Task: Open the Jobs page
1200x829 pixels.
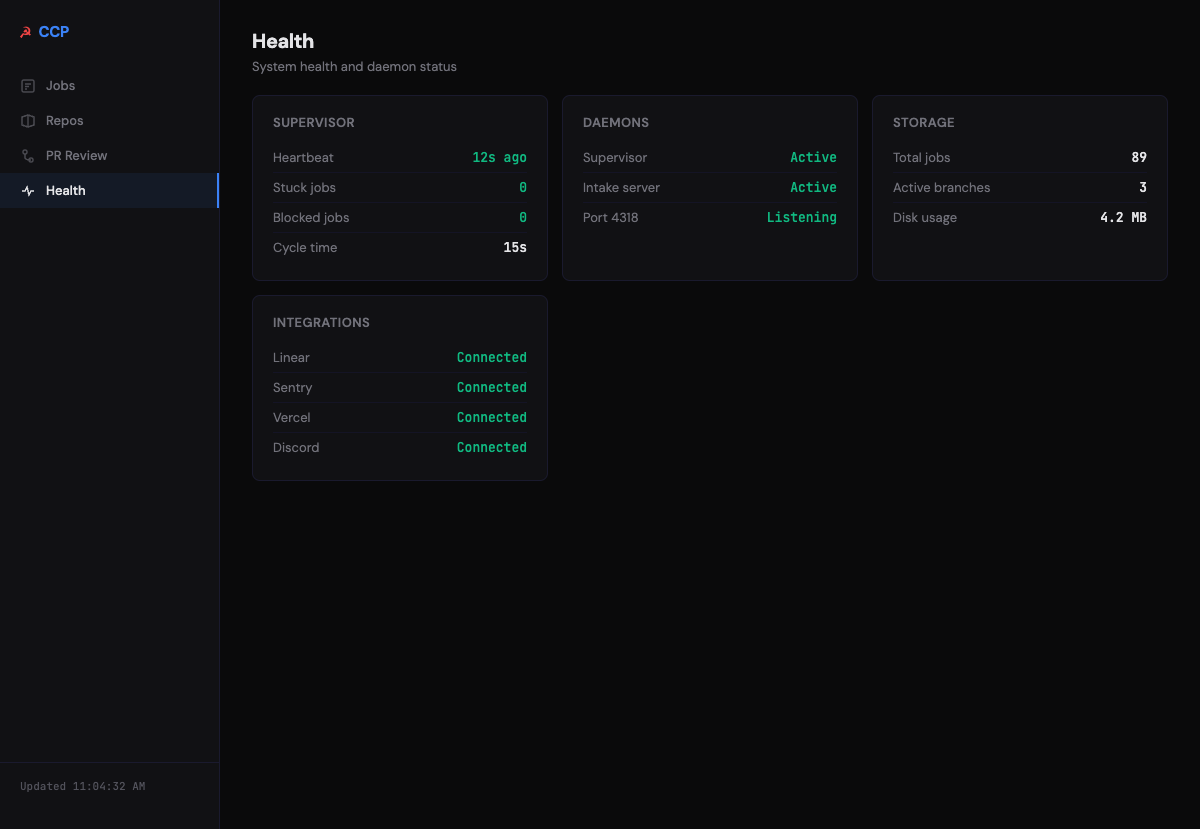Action: [109, 86]
